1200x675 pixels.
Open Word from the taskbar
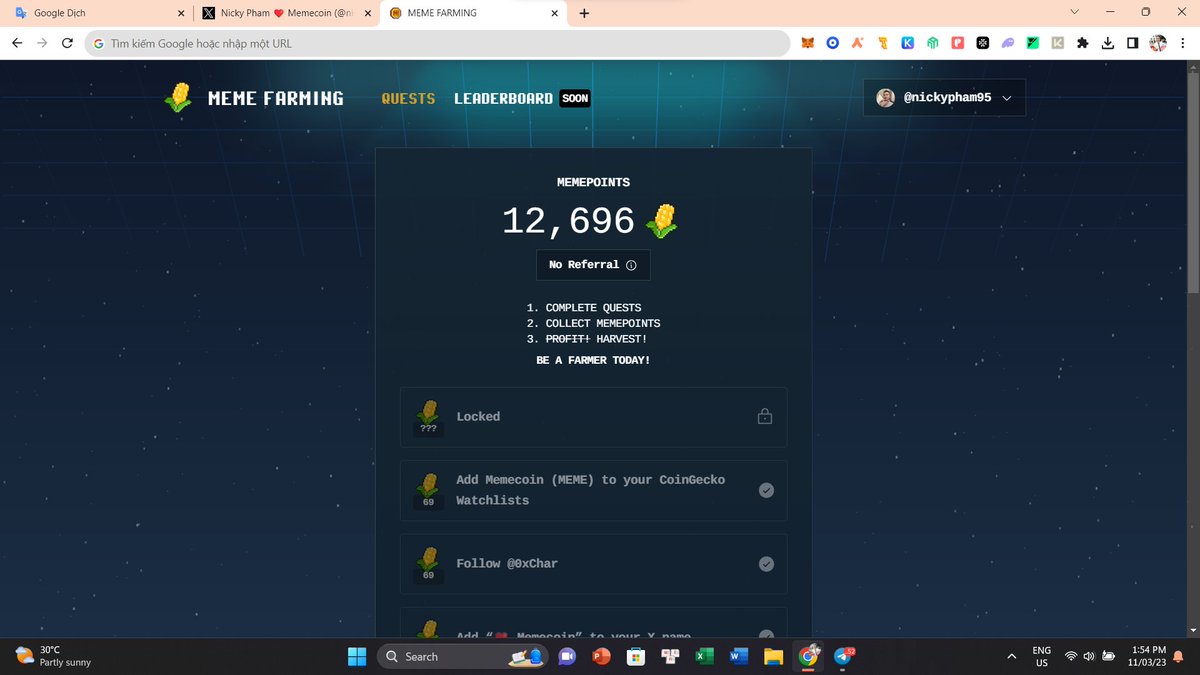(x=739, y=656)
